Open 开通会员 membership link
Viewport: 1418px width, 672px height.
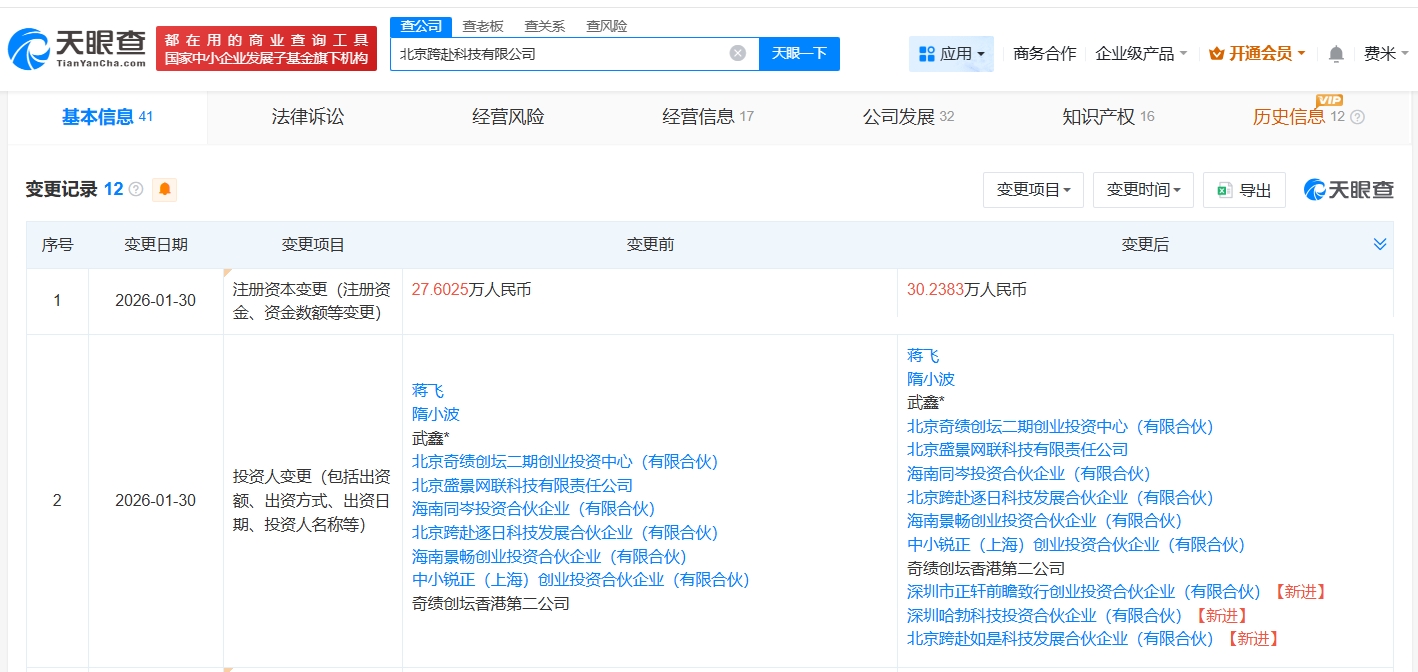tap(1257, 54)
